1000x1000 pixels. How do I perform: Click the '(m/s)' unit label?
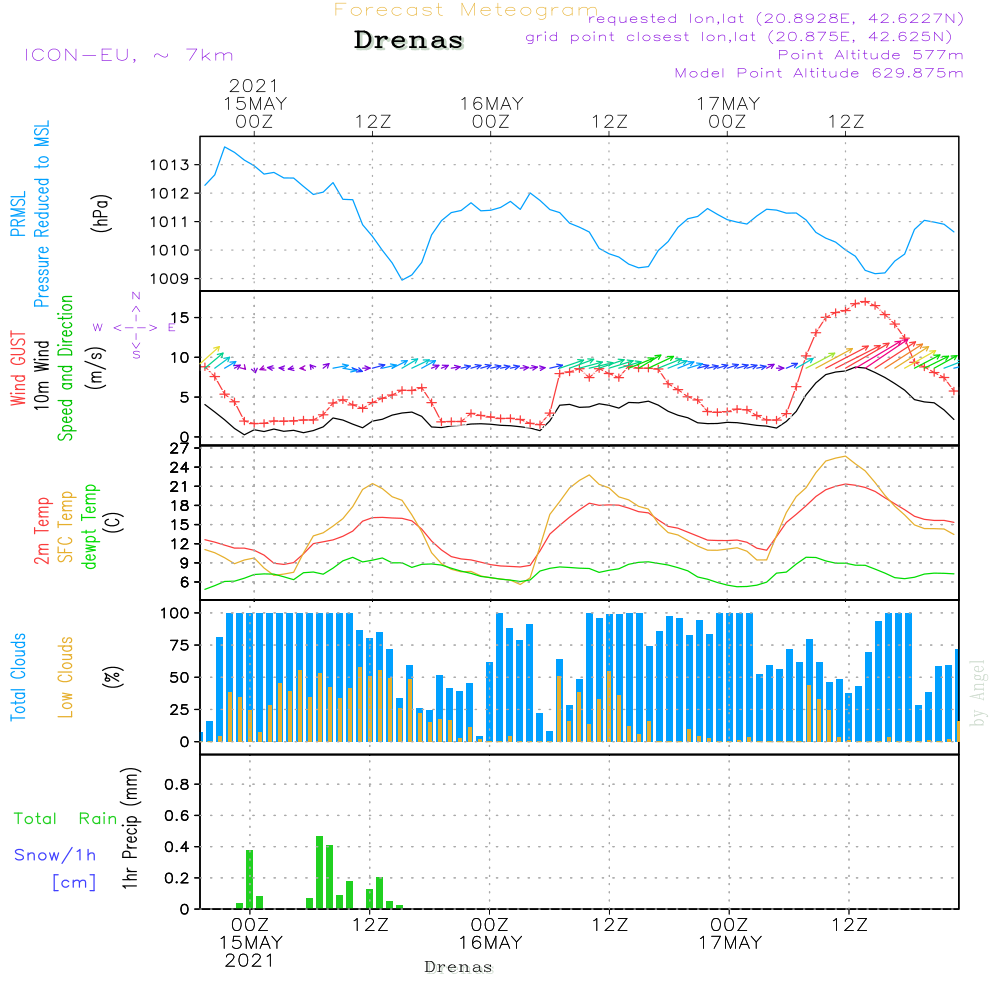click(x=97, y=368)
